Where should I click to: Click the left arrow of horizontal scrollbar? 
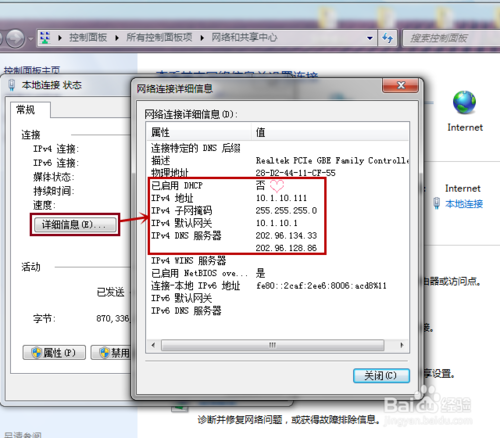pos(153,345)
